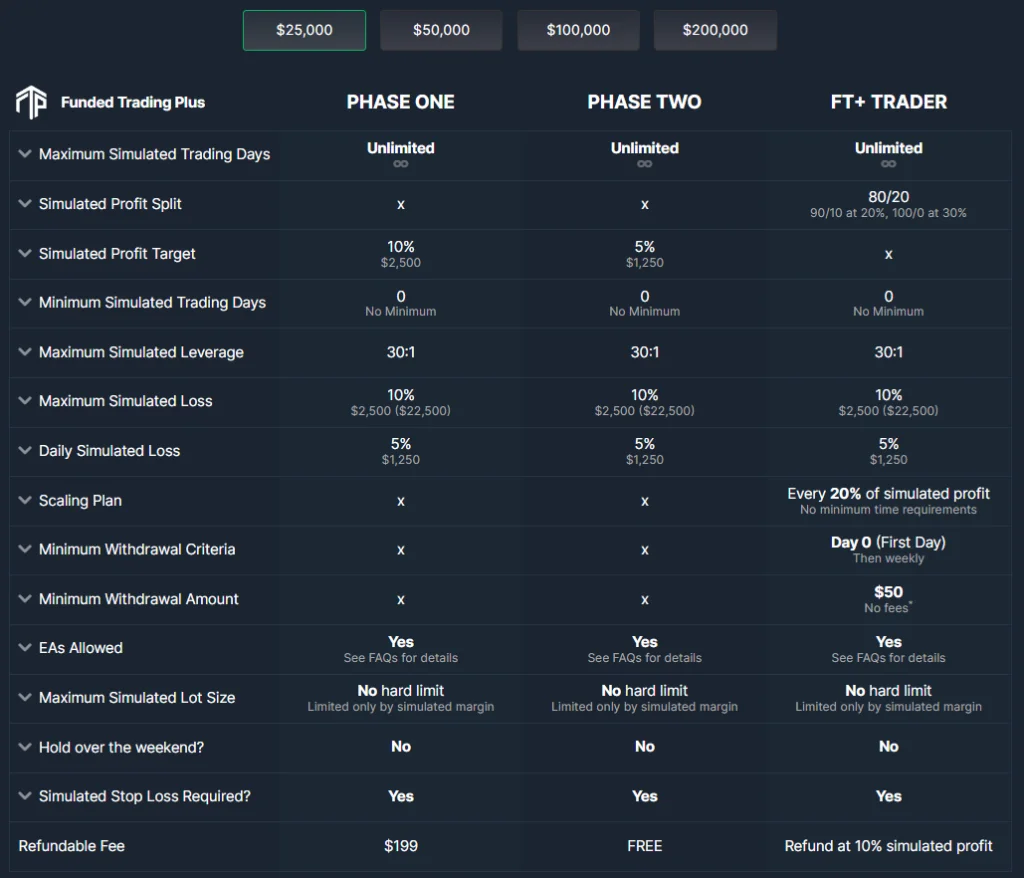Click 'No minimum time requirements' text
The height and width of the screenshot is (878, 1024).
coord(889,510)
